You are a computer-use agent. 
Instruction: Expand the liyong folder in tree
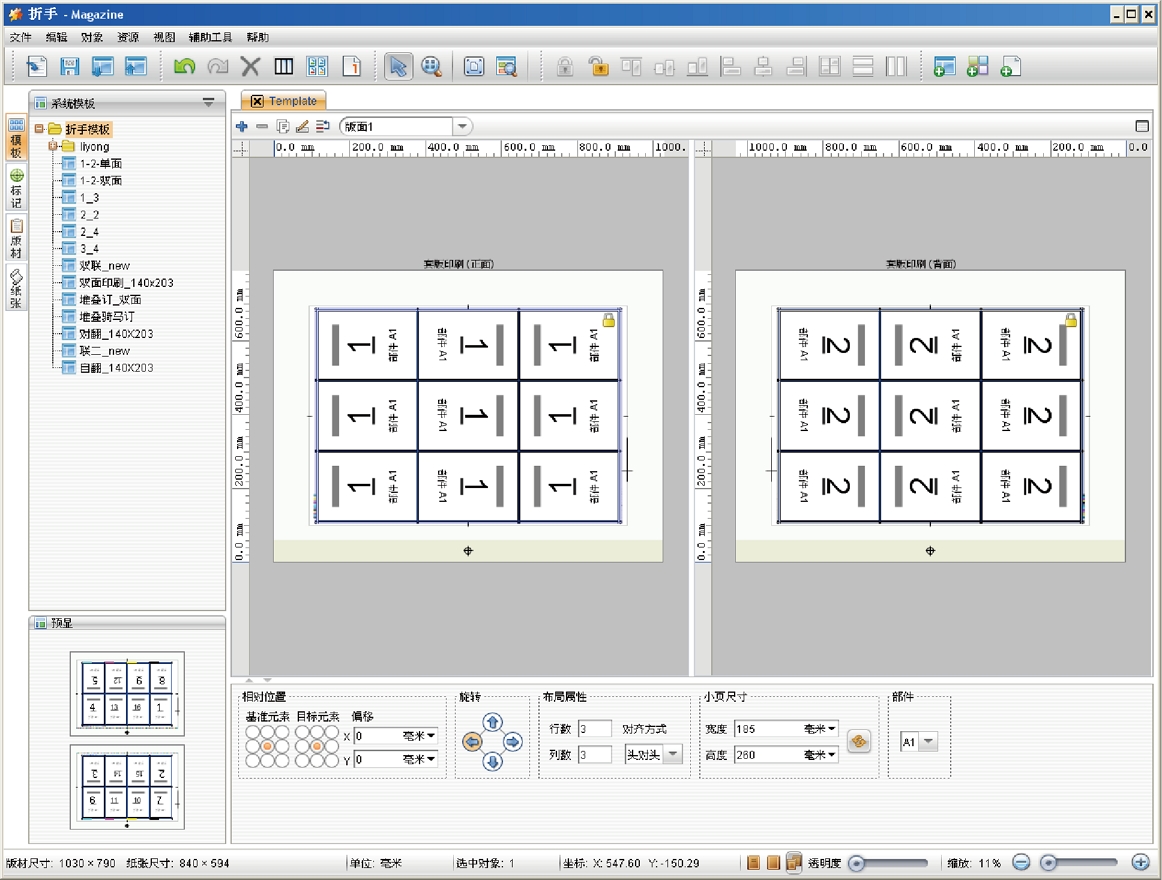point(54,147)
